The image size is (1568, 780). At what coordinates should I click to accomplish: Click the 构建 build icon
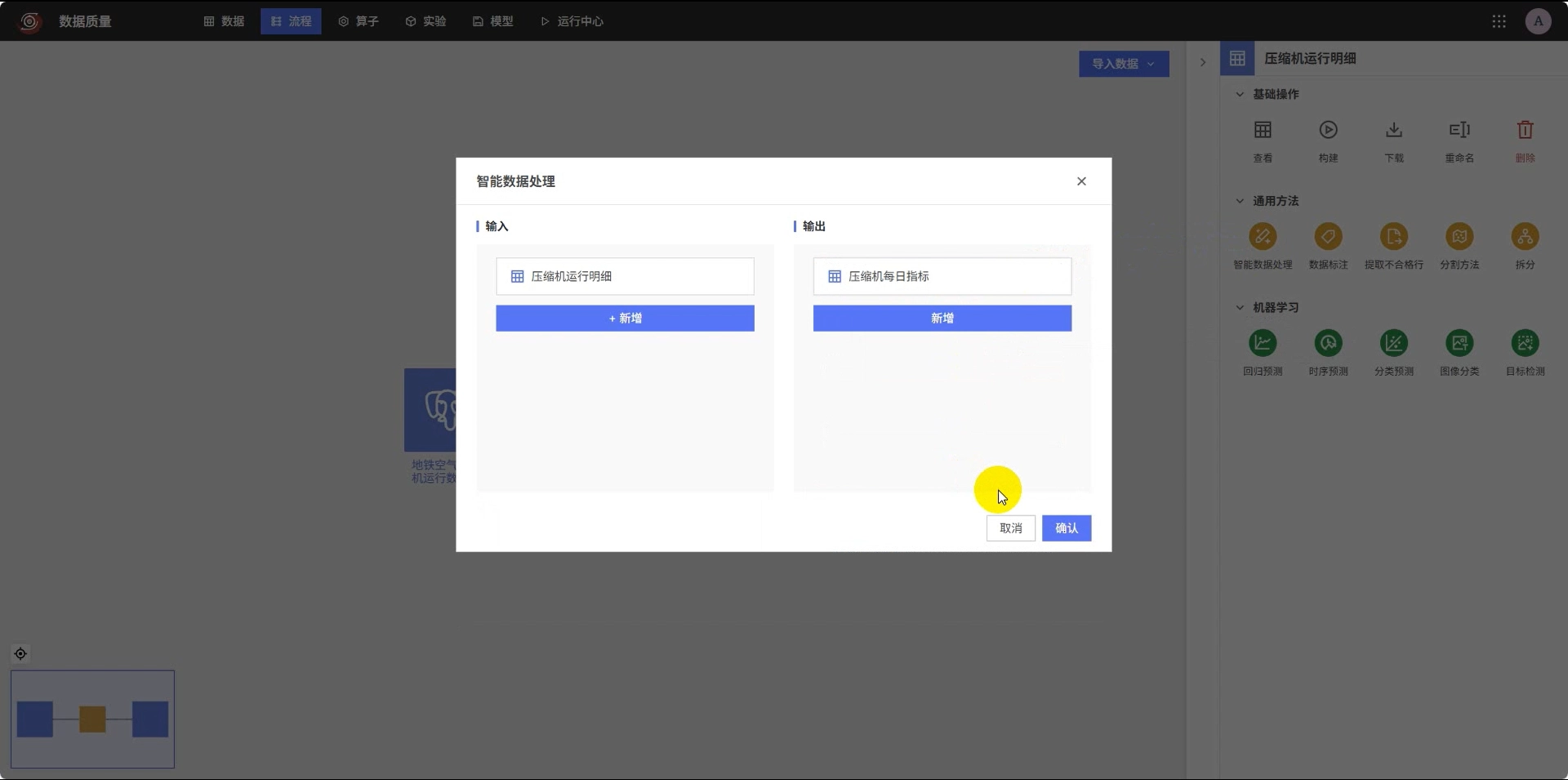[1328, 130]
